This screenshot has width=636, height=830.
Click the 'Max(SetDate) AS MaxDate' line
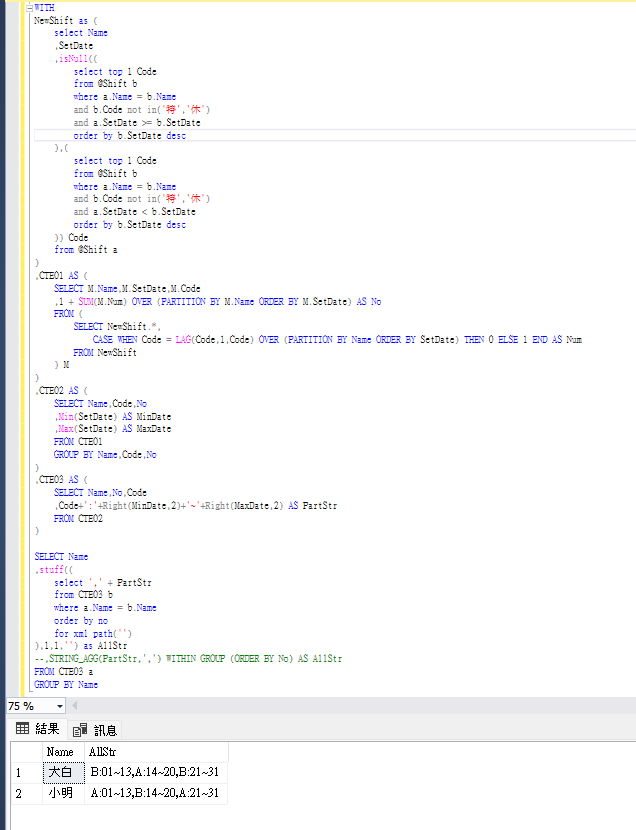pyautogui.click(x=113, y=428)
